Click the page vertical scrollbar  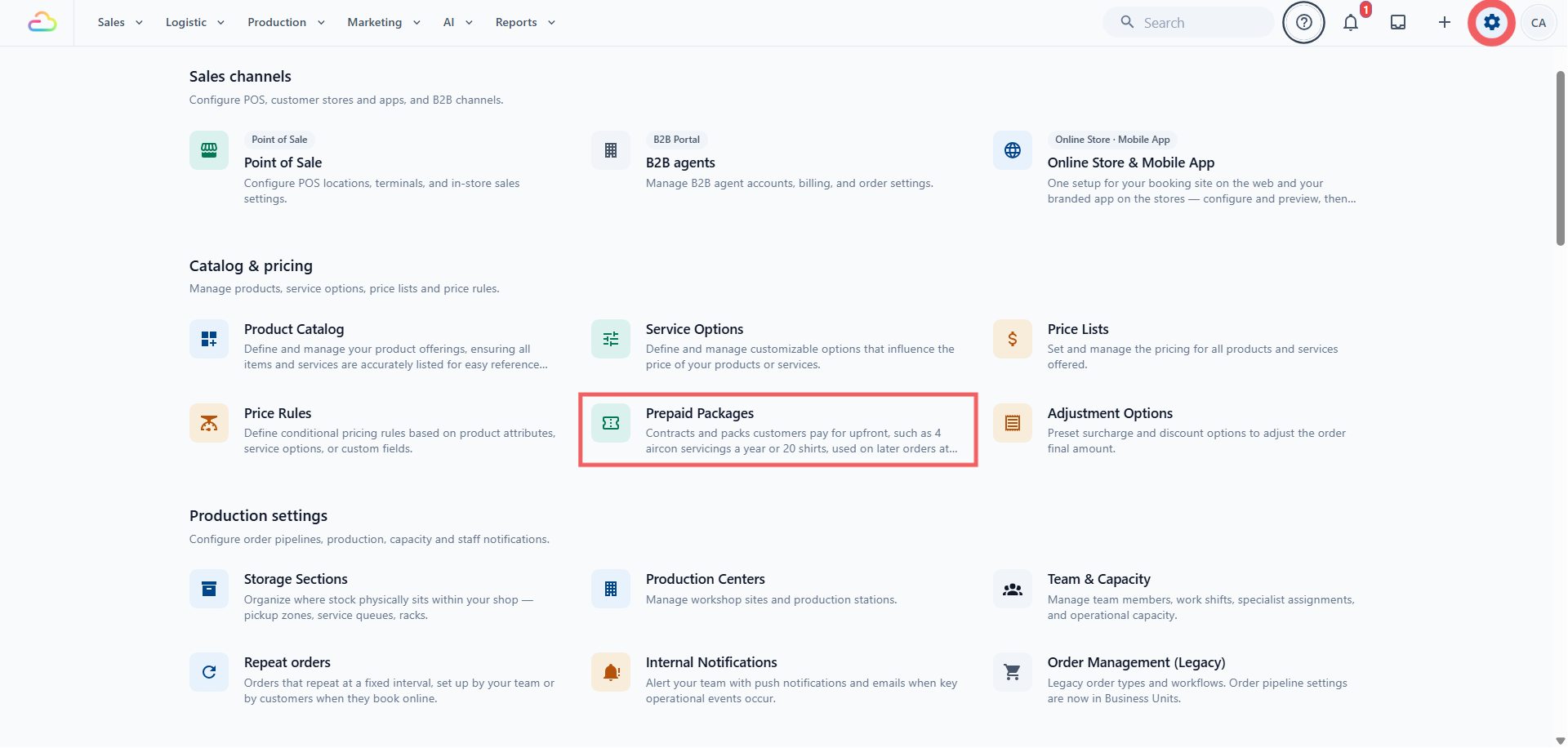click(x=1561, y=158)
